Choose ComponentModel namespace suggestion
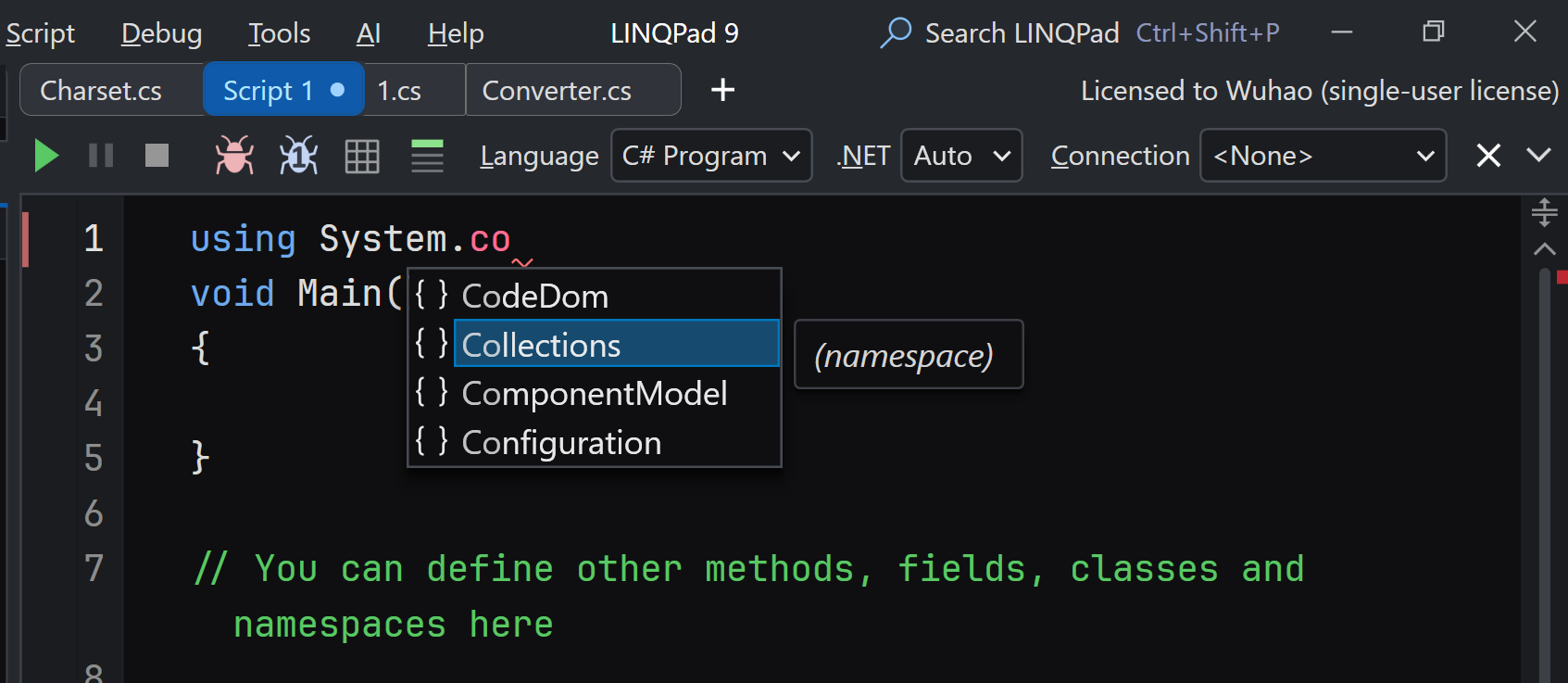 (594, 394)
